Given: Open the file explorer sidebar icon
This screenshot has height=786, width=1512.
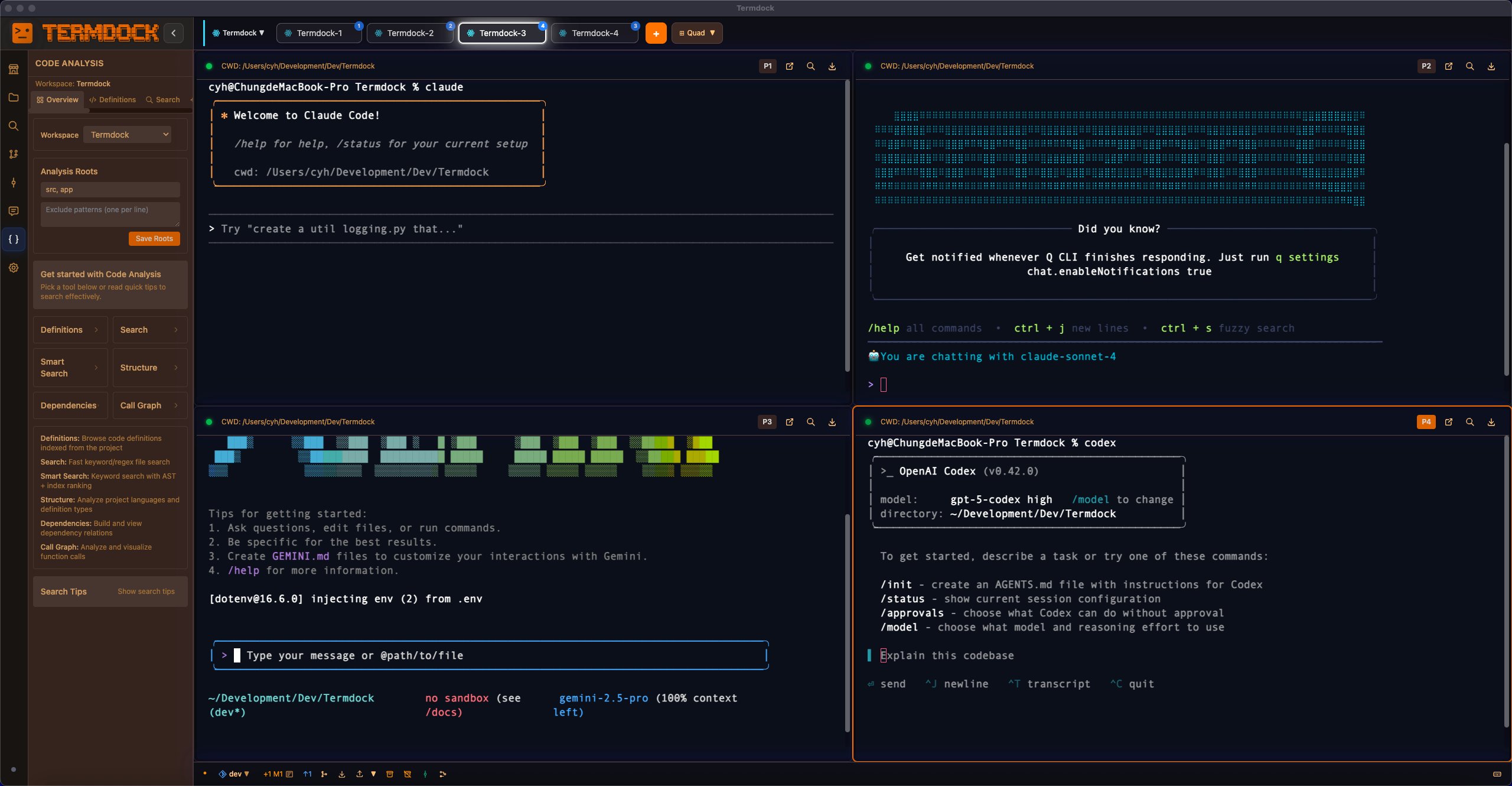Looking at the screenshot, I should coord(14,98).
